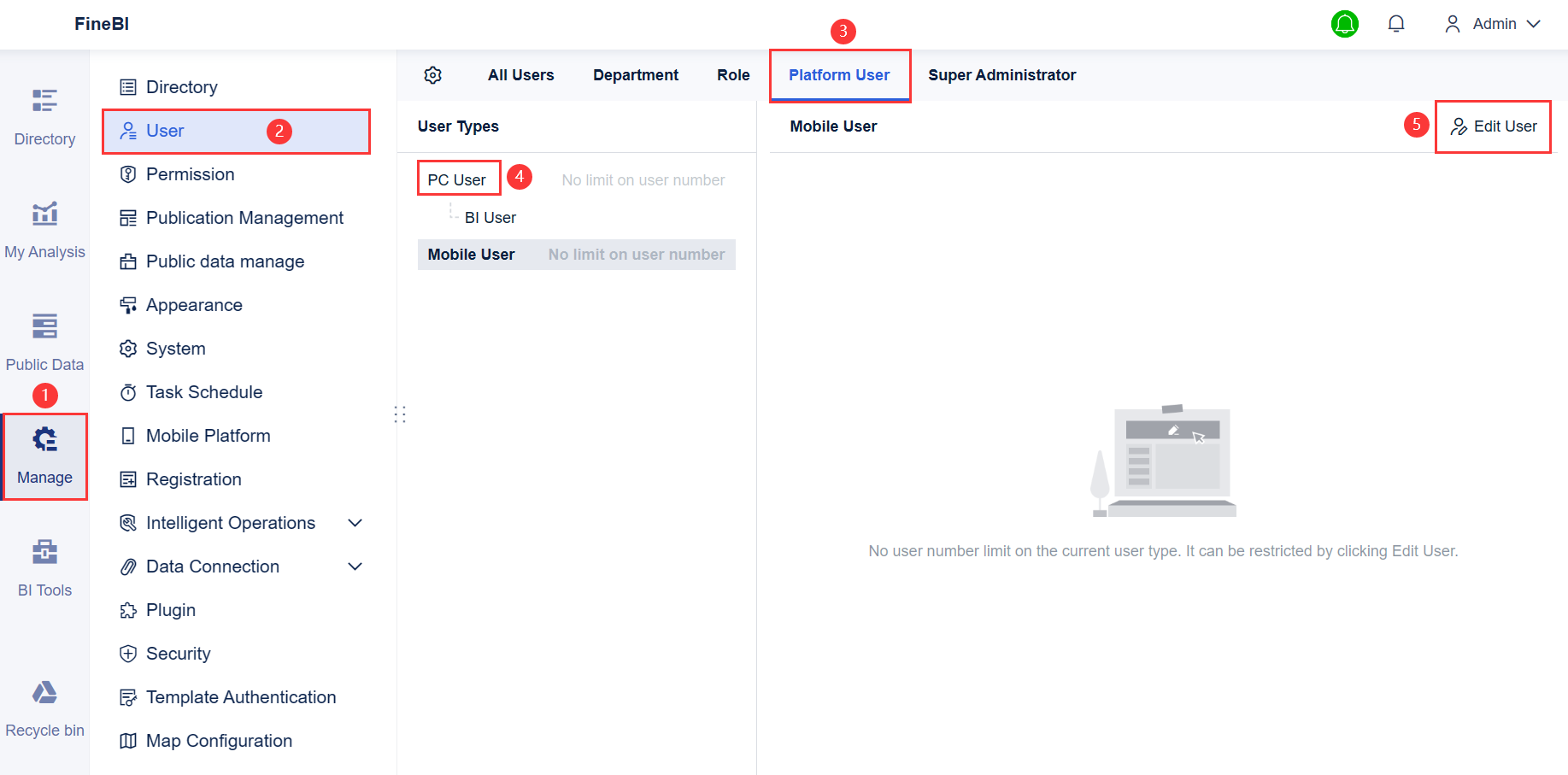Open the Public Data section
The height and width of the screenshot is (775, 1568).
[x=44, y=342]
